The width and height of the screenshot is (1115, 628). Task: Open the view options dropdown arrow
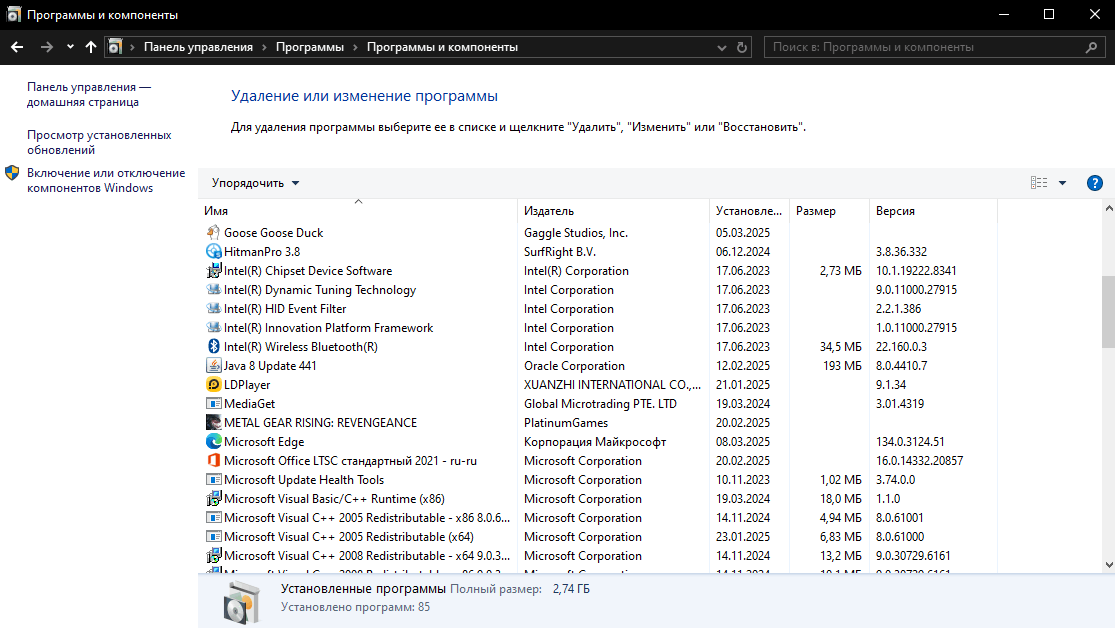[x=1062, y=183]
